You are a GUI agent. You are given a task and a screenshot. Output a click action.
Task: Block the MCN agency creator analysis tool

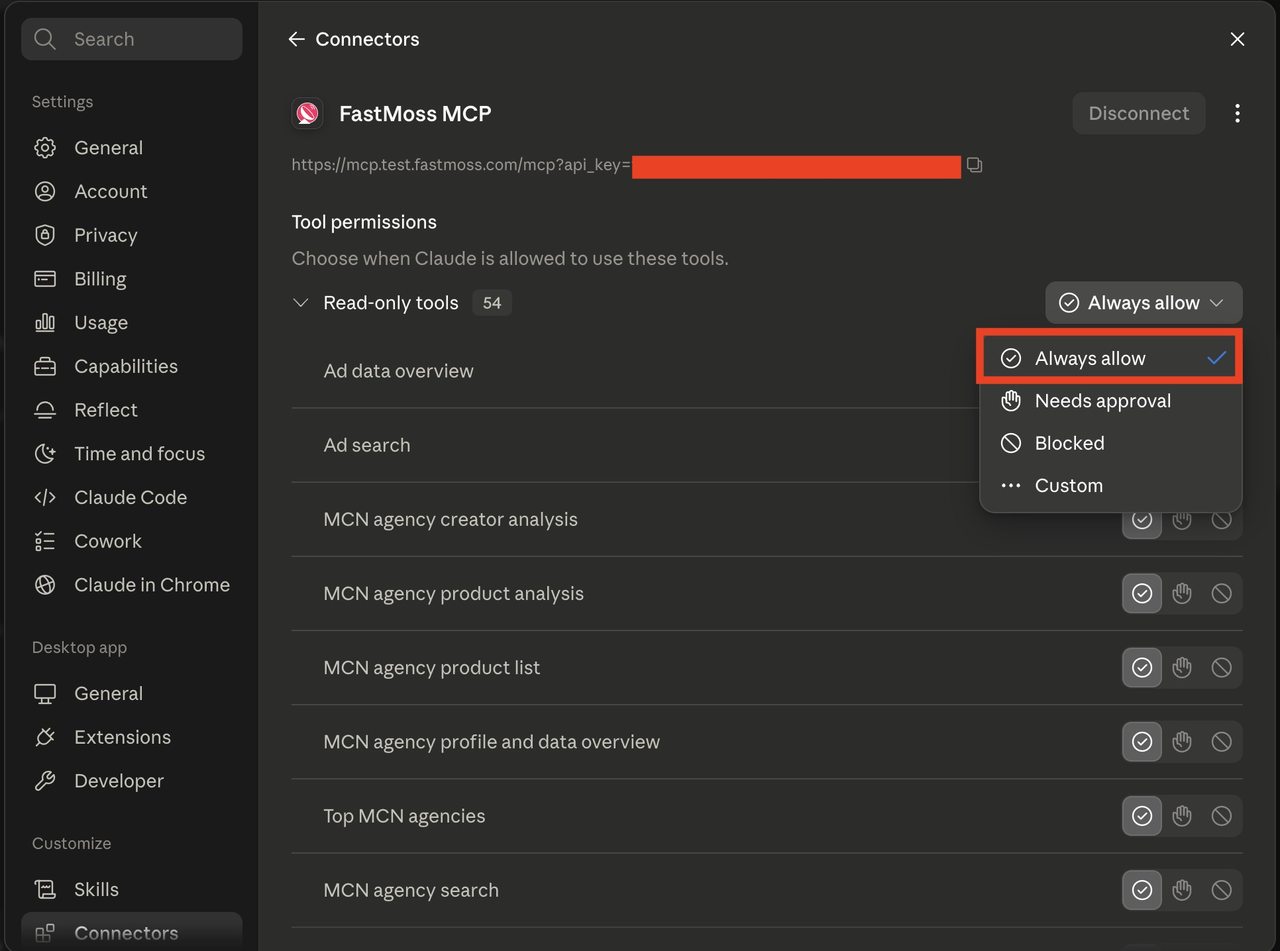point(1221,520)
